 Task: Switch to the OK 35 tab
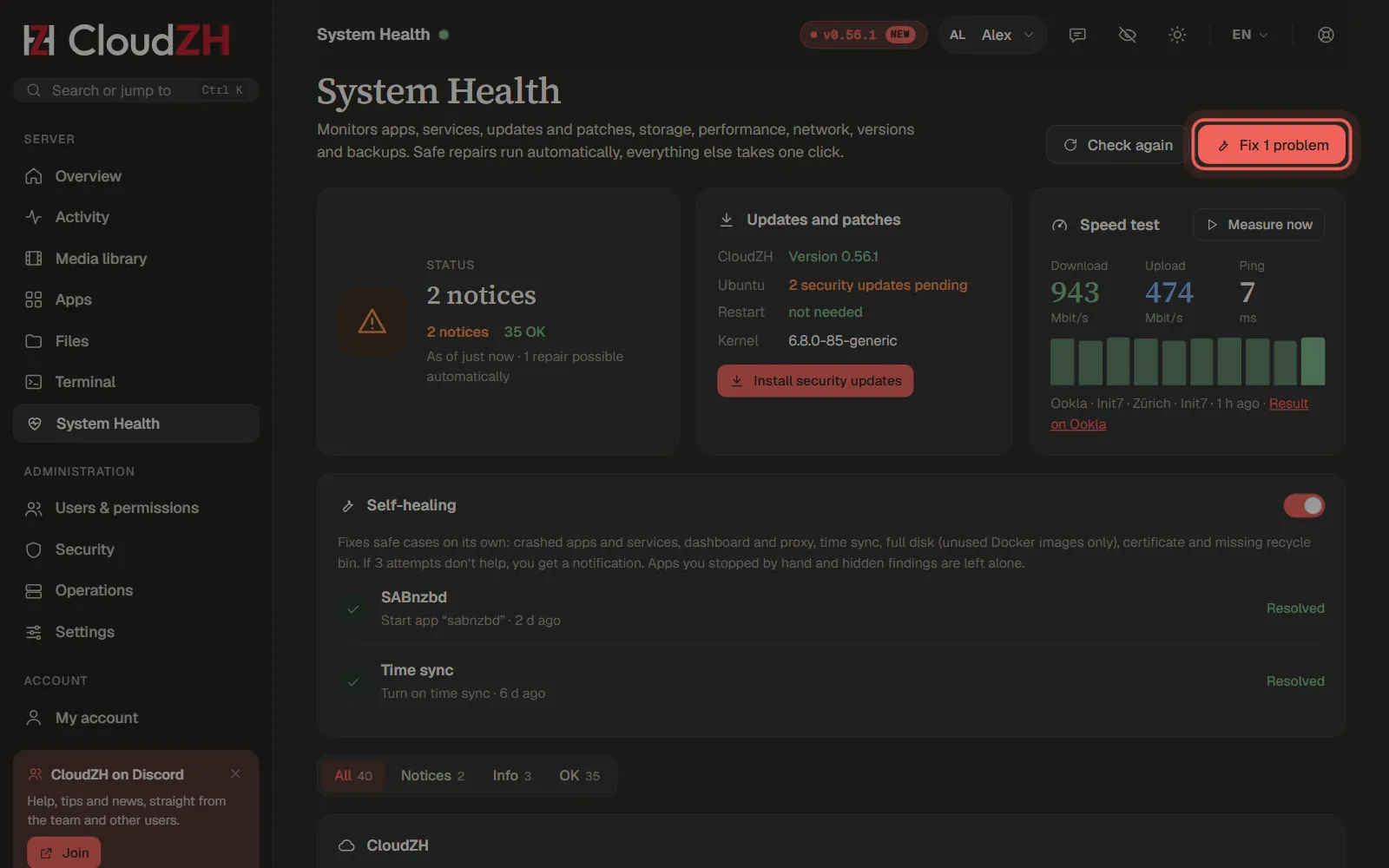pos(579,775)
